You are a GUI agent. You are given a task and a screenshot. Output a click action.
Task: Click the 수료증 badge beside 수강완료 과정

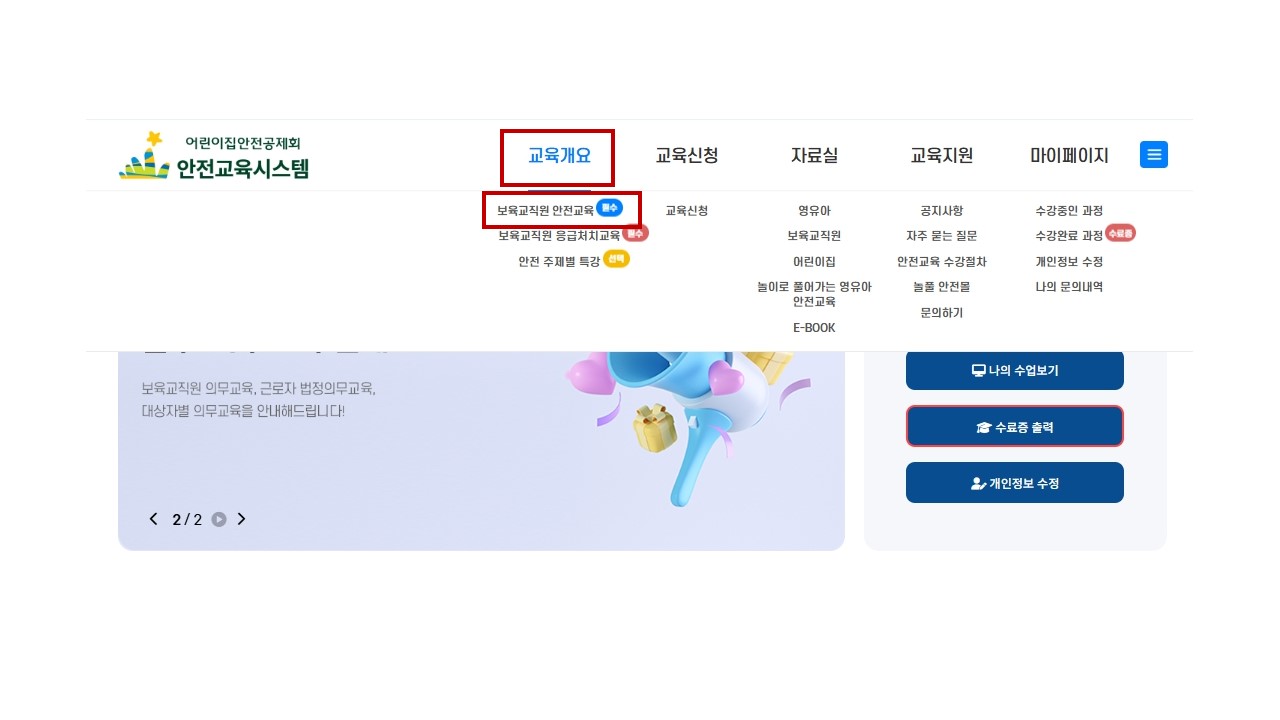pyautogui.click(x=1121, y=233)
